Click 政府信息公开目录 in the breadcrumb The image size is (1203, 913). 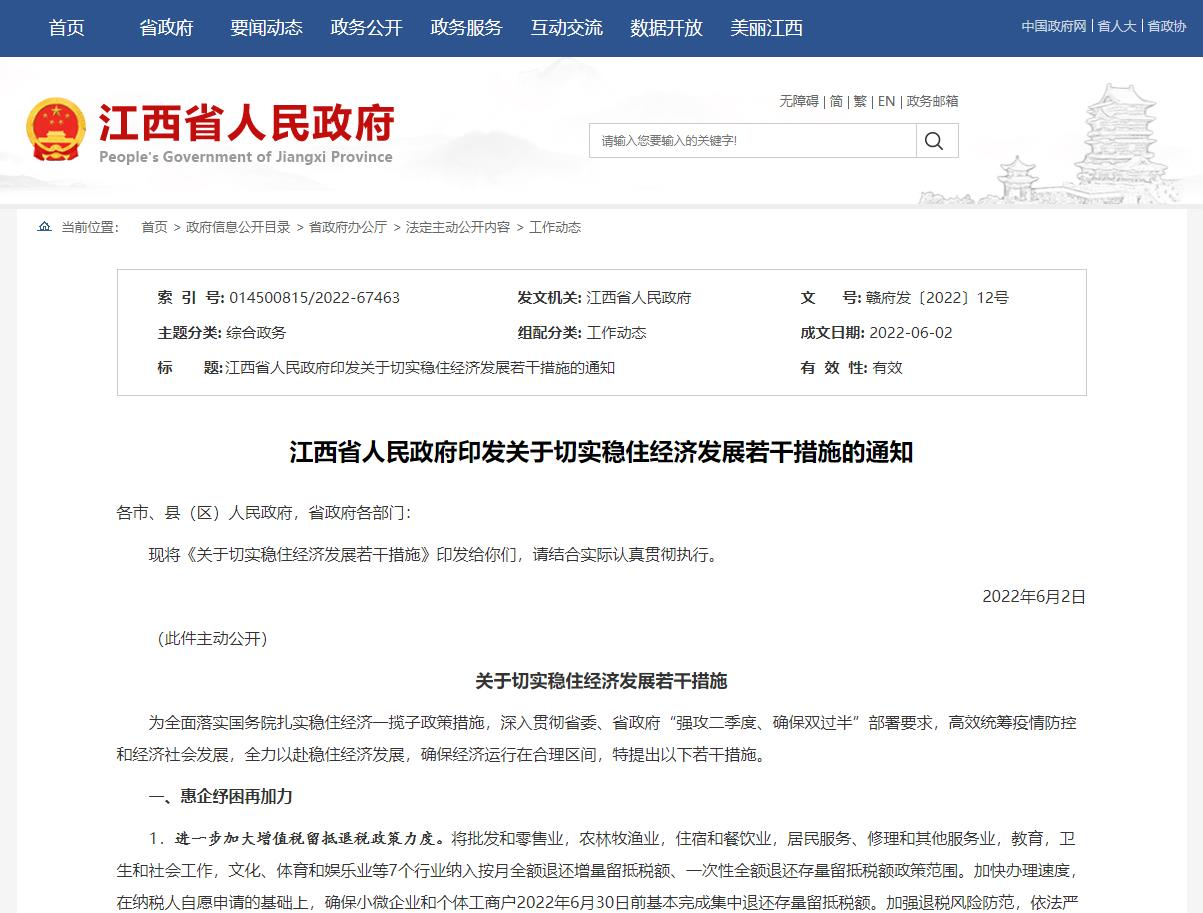238,227
